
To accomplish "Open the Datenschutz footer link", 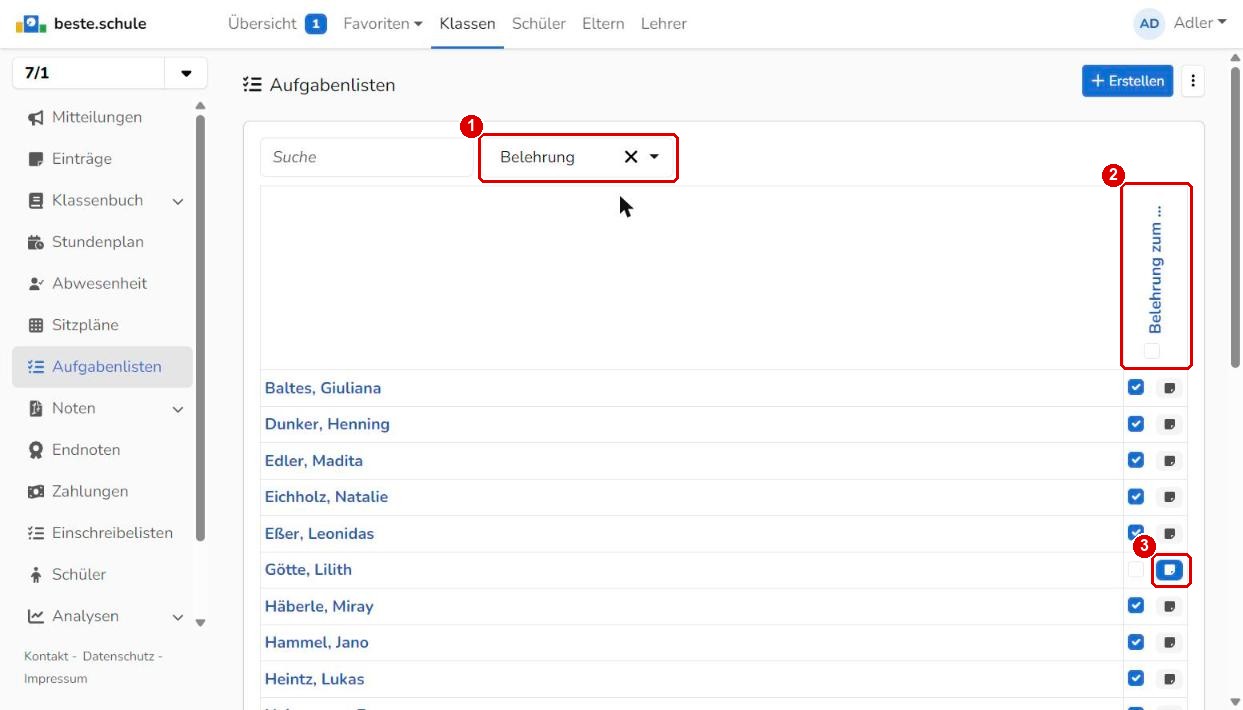I will tap(119, 656).
